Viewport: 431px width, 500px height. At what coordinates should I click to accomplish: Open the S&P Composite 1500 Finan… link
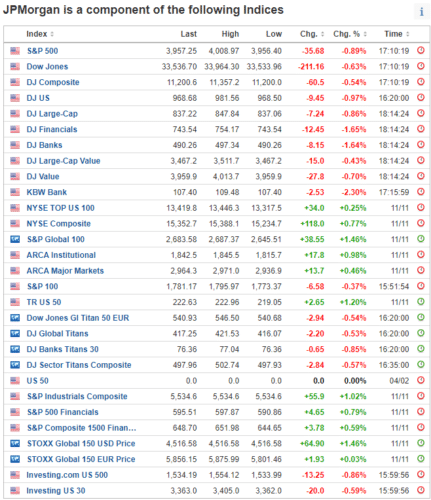81,428
